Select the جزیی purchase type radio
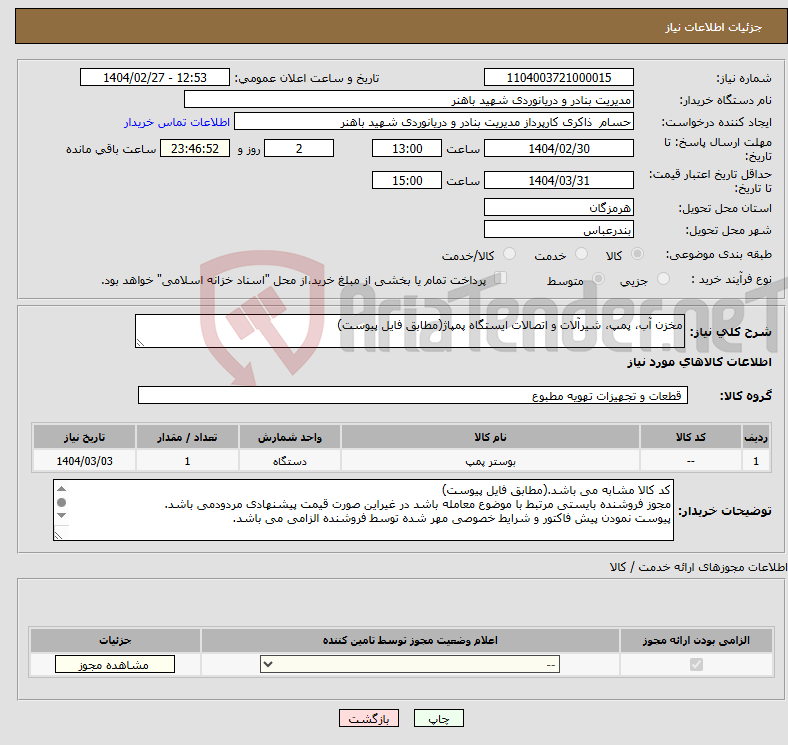The image size is (788, 745). pyautogui.click(x=663, y=278)
